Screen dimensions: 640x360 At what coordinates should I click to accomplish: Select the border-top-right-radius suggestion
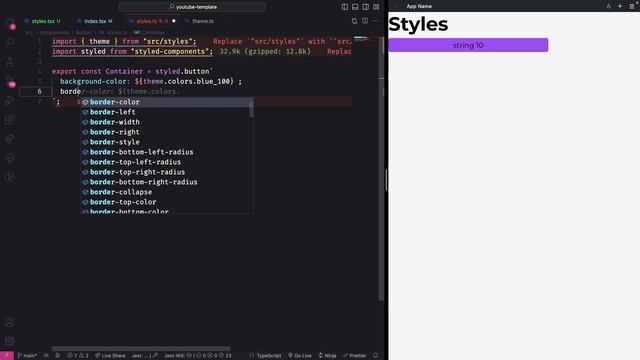(x=167, y=172)
